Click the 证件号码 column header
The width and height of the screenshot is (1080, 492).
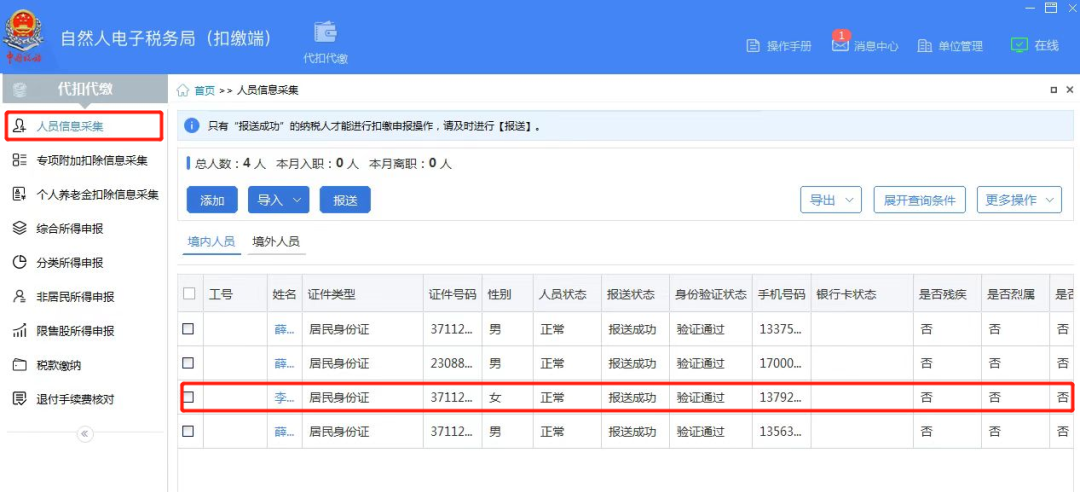[x=452, y=294]
